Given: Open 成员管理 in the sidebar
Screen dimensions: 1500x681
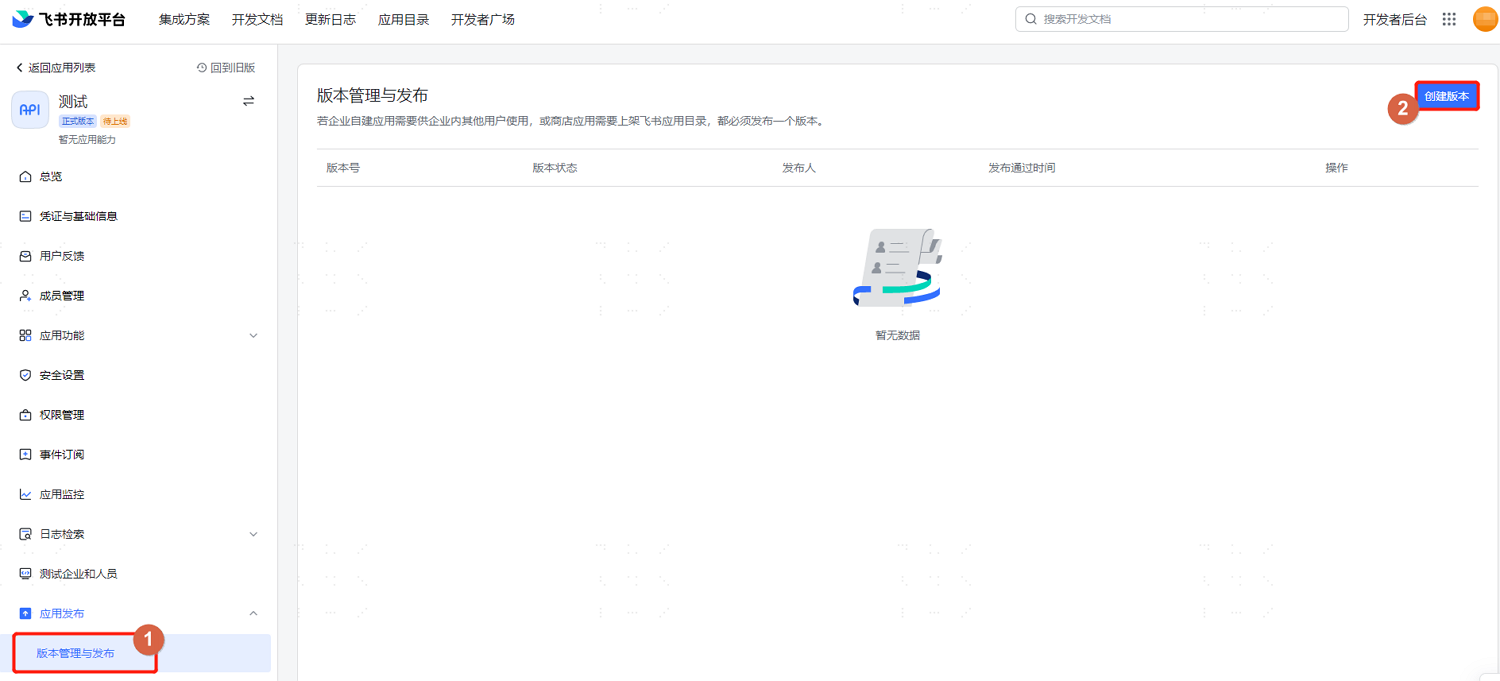Looking at the screenshot, I should (62, 296).
